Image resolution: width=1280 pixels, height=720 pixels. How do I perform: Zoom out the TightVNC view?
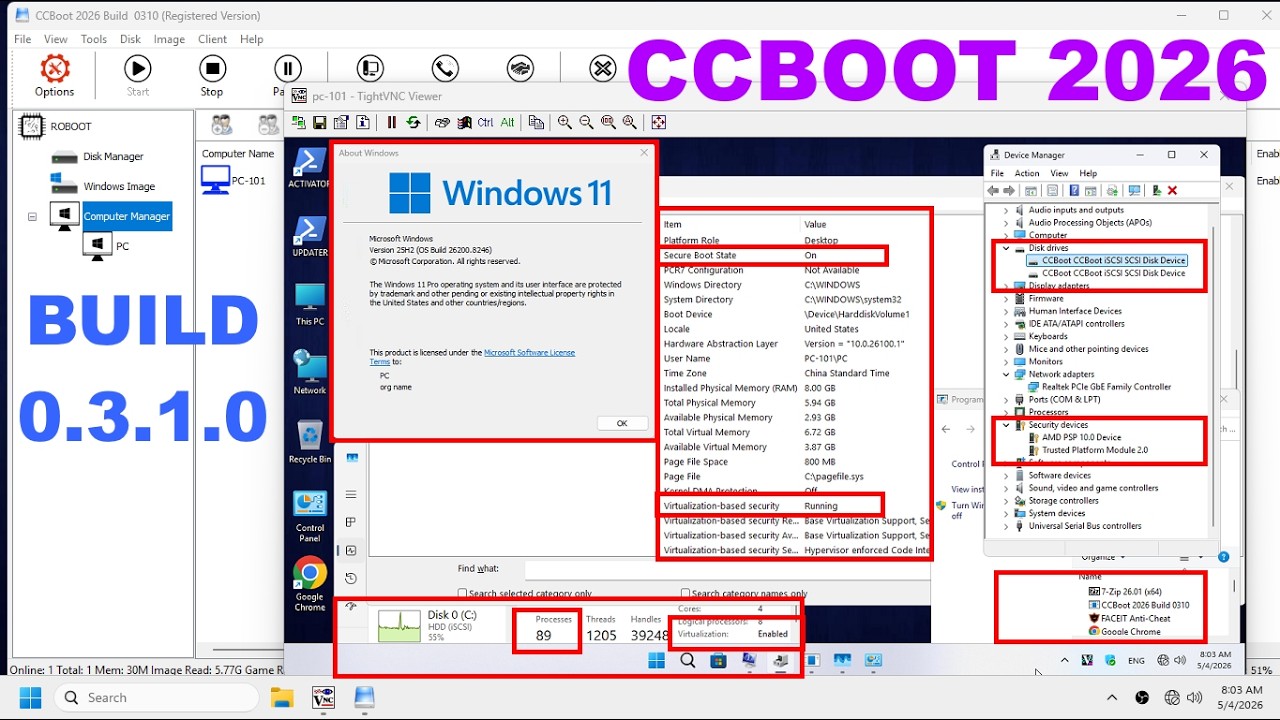click(x=586, y=122)
